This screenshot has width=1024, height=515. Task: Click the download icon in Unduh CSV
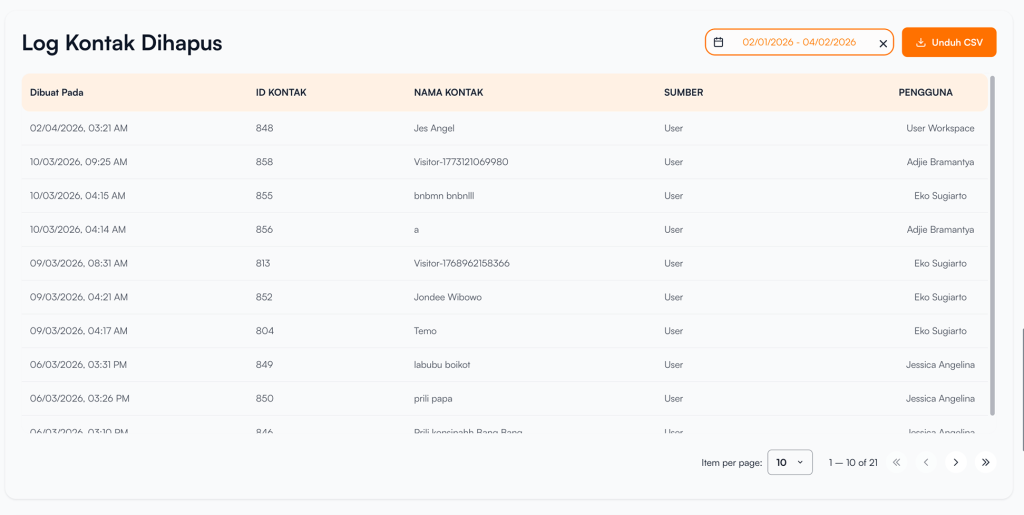(x=921, y=42)
